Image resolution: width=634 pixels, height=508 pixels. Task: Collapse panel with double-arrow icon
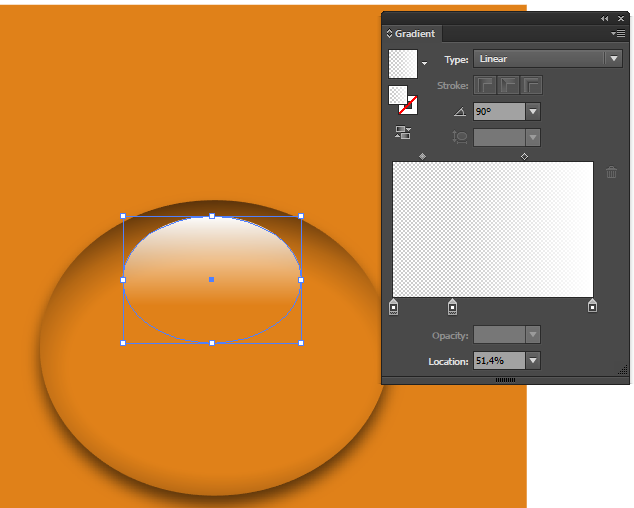click(x=604, y=19)
